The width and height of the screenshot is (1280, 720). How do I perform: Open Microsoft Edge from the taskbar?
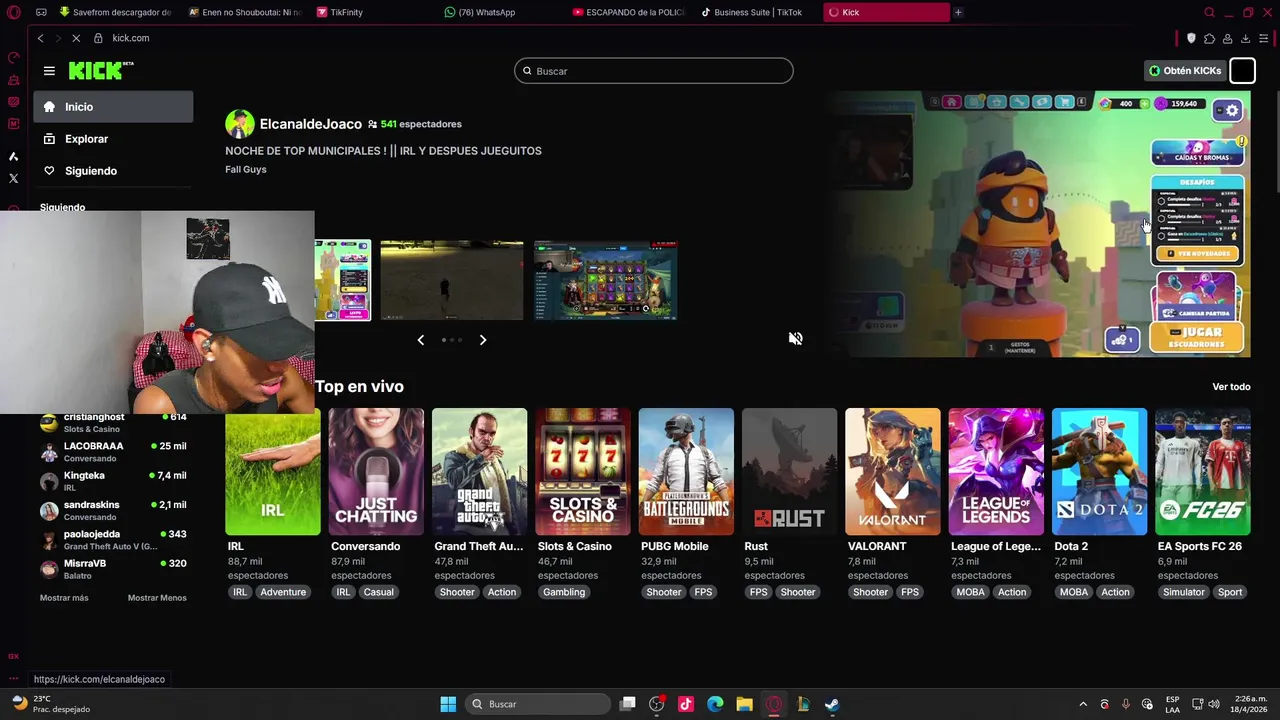715,704
